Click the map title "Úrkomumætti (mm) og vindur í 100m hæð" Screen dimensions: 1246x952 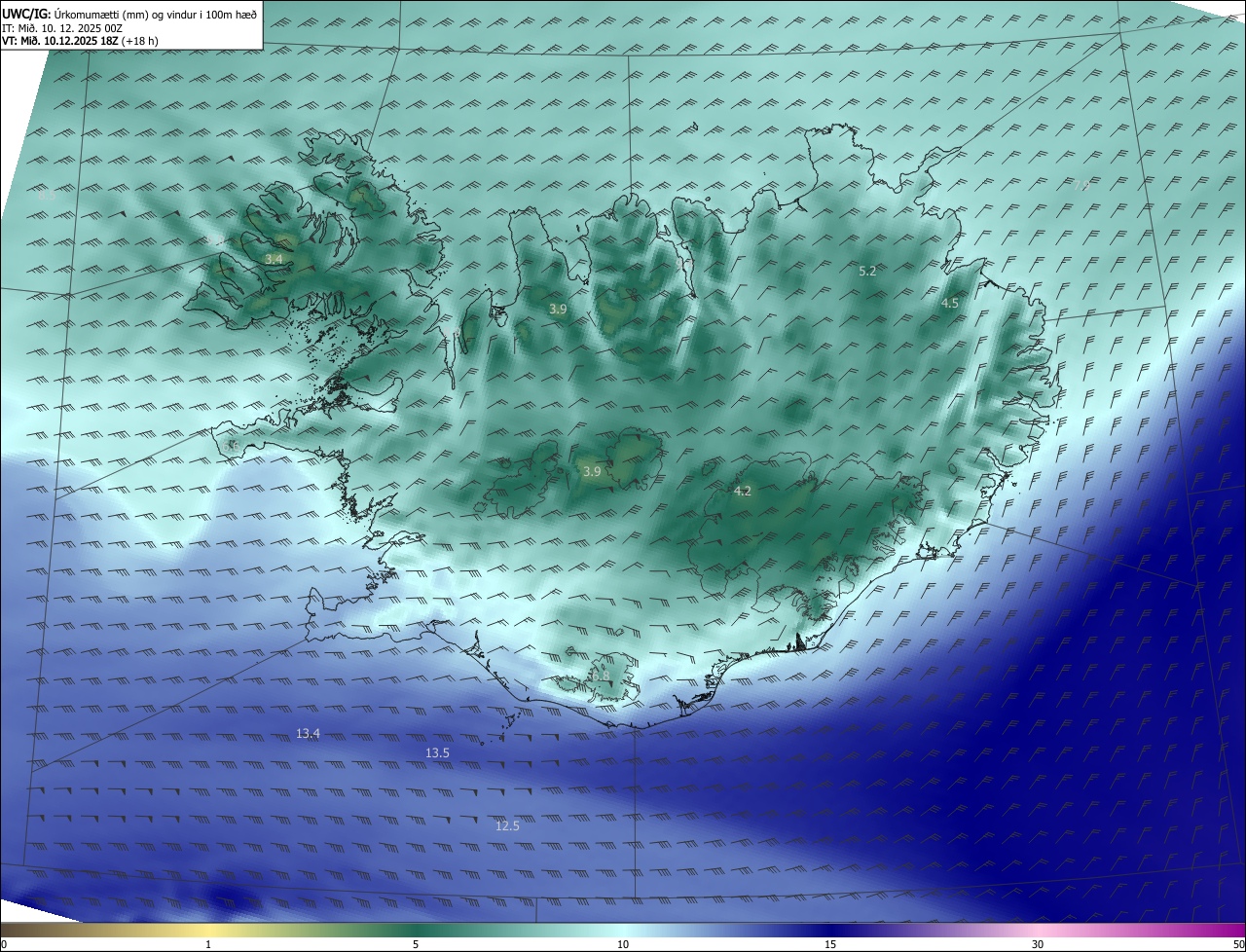[x=156, y=15]
